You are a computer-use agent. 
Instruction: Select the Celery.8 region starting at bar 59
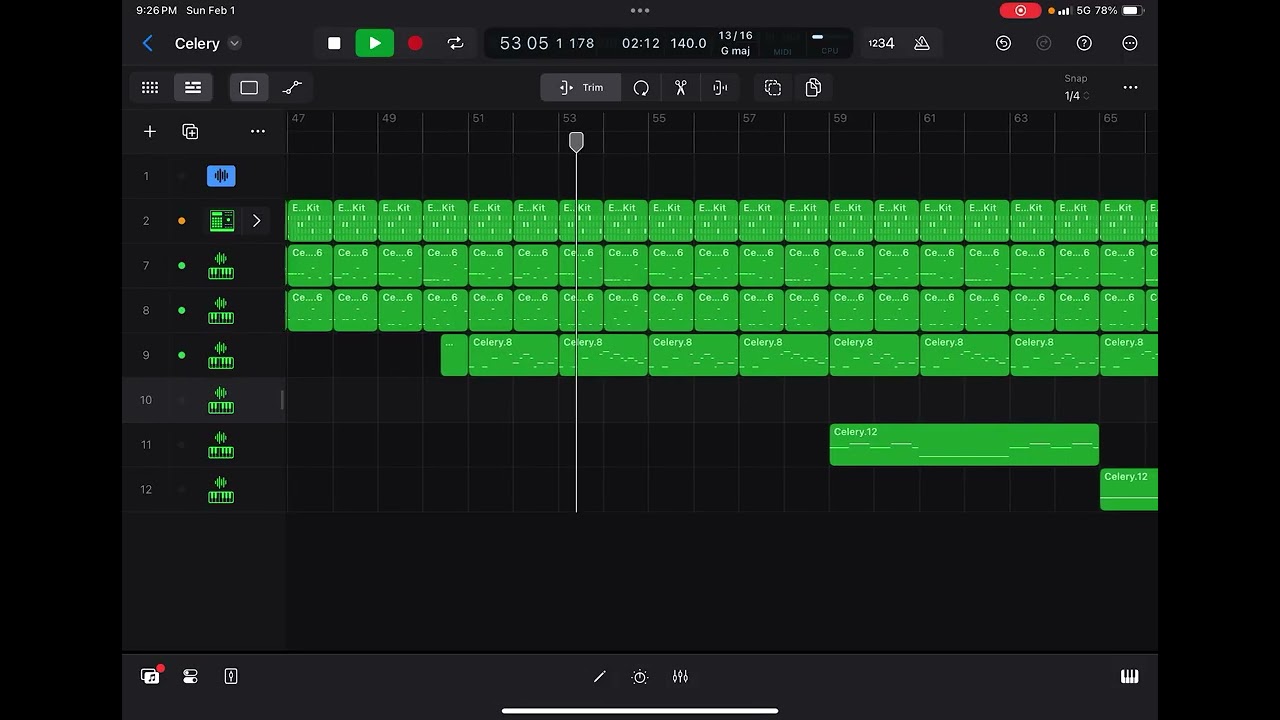tap(874, 355)
